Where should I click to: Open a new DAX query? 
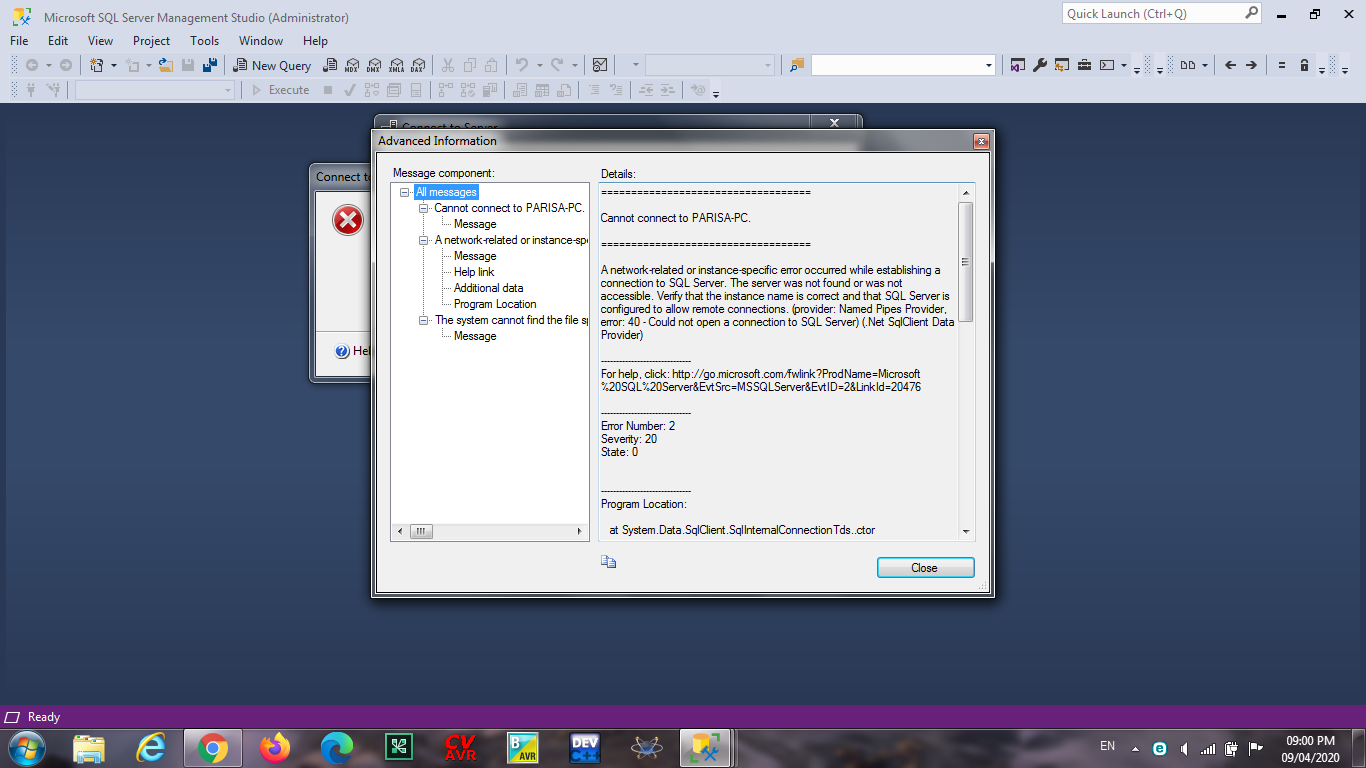click(418, 65)
